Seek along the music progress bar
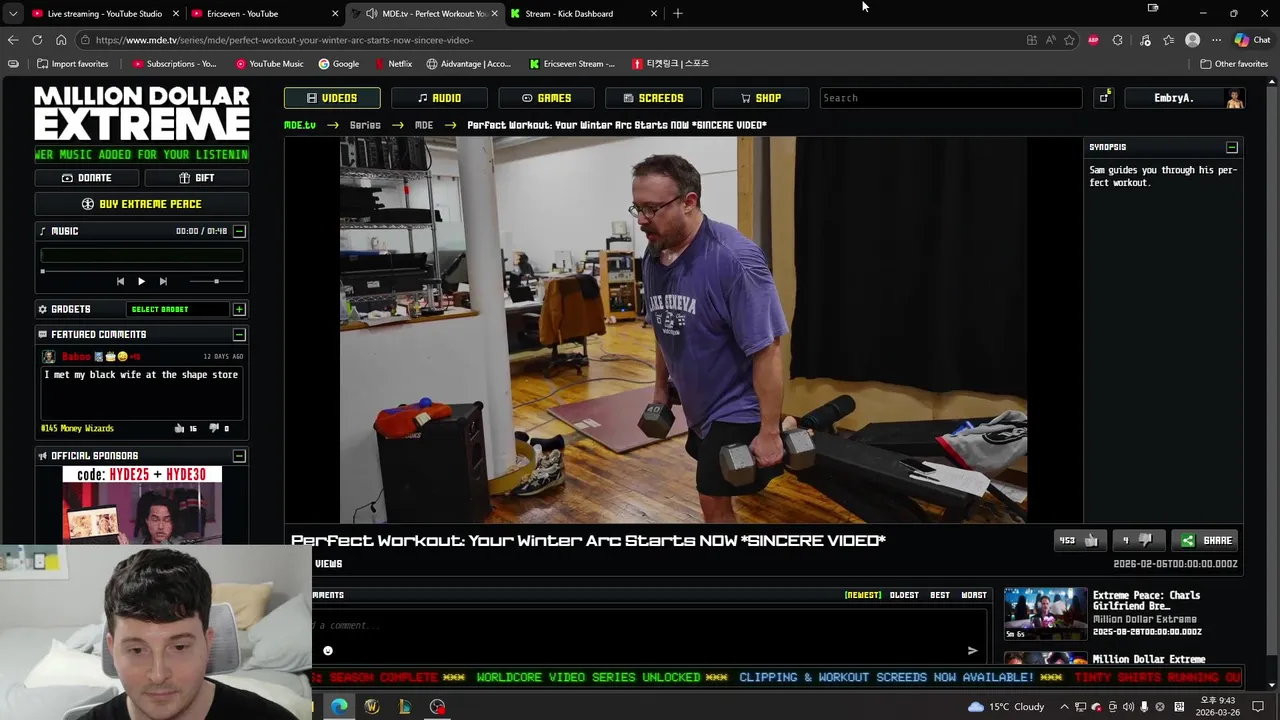The width and height of the screenshot is (1280, 720). [x=141, y=271]
